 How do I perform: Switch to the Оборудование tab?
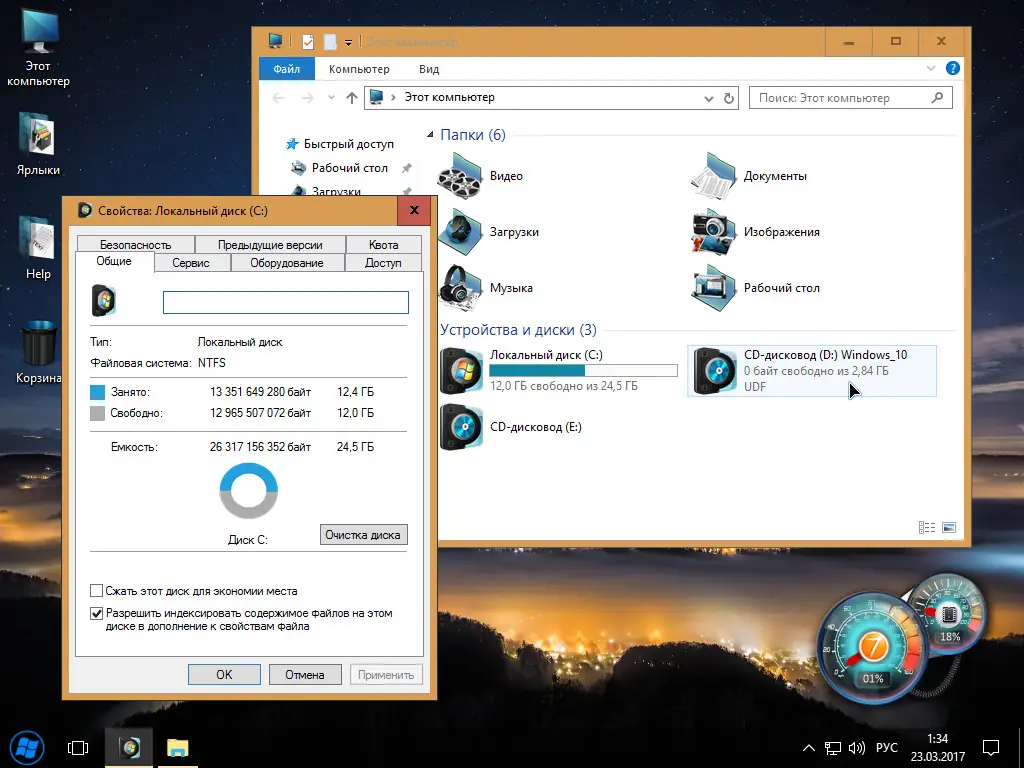coord(287,263)
